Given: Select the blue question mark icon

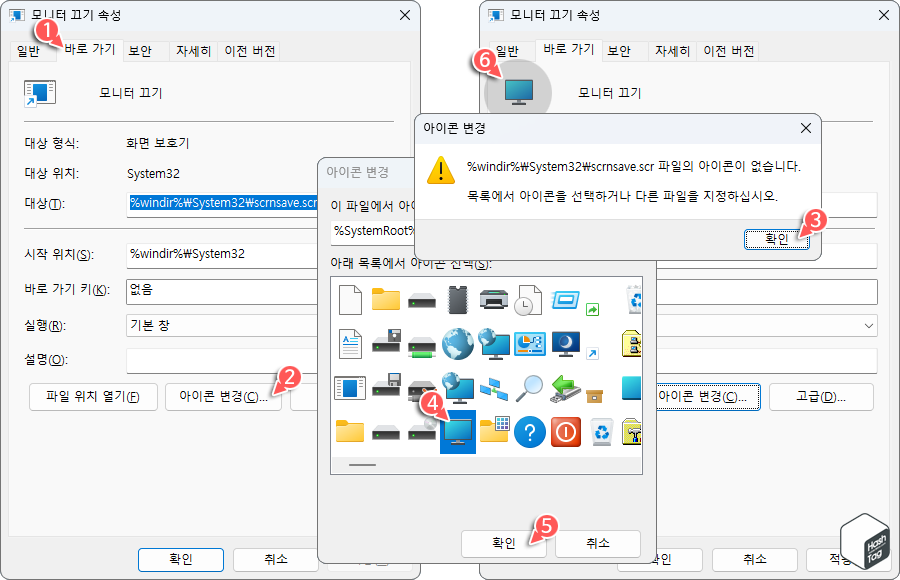Looking at the screenshot, I should (530, 434).
